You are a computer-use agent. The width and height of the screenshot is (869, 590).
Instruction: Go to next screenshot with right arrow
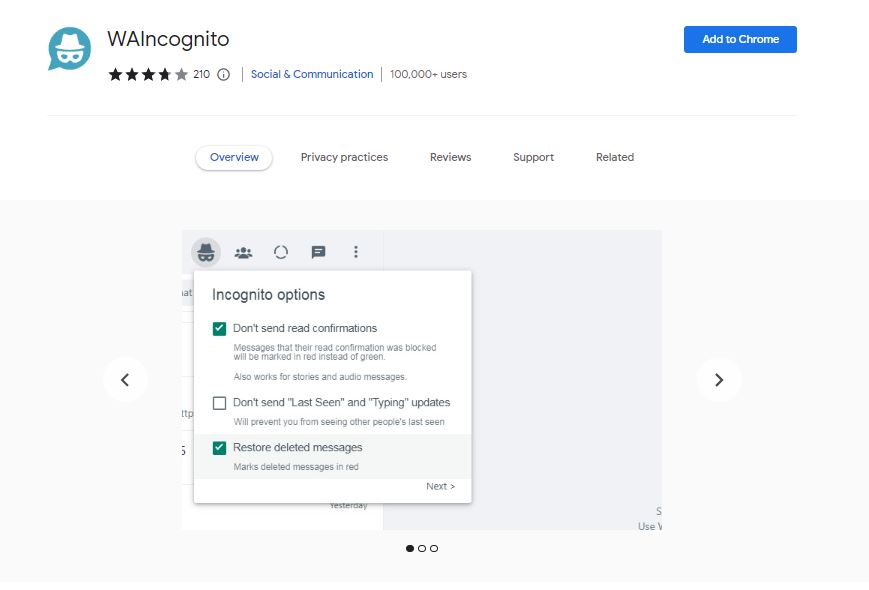[719, 380]
